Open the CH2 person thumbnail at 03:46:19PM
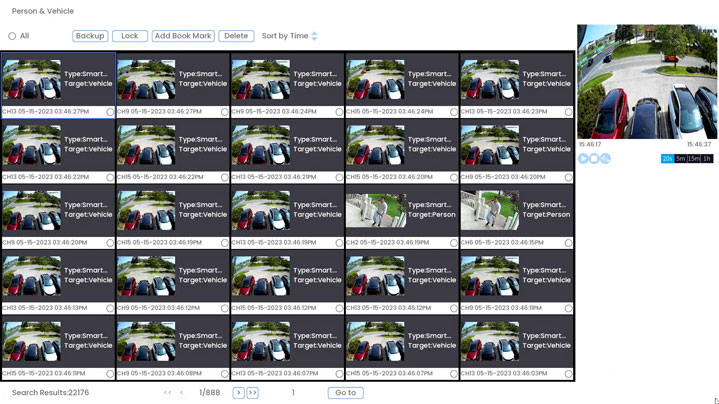This screenshot has height=404, width=719. coord(376,211)
